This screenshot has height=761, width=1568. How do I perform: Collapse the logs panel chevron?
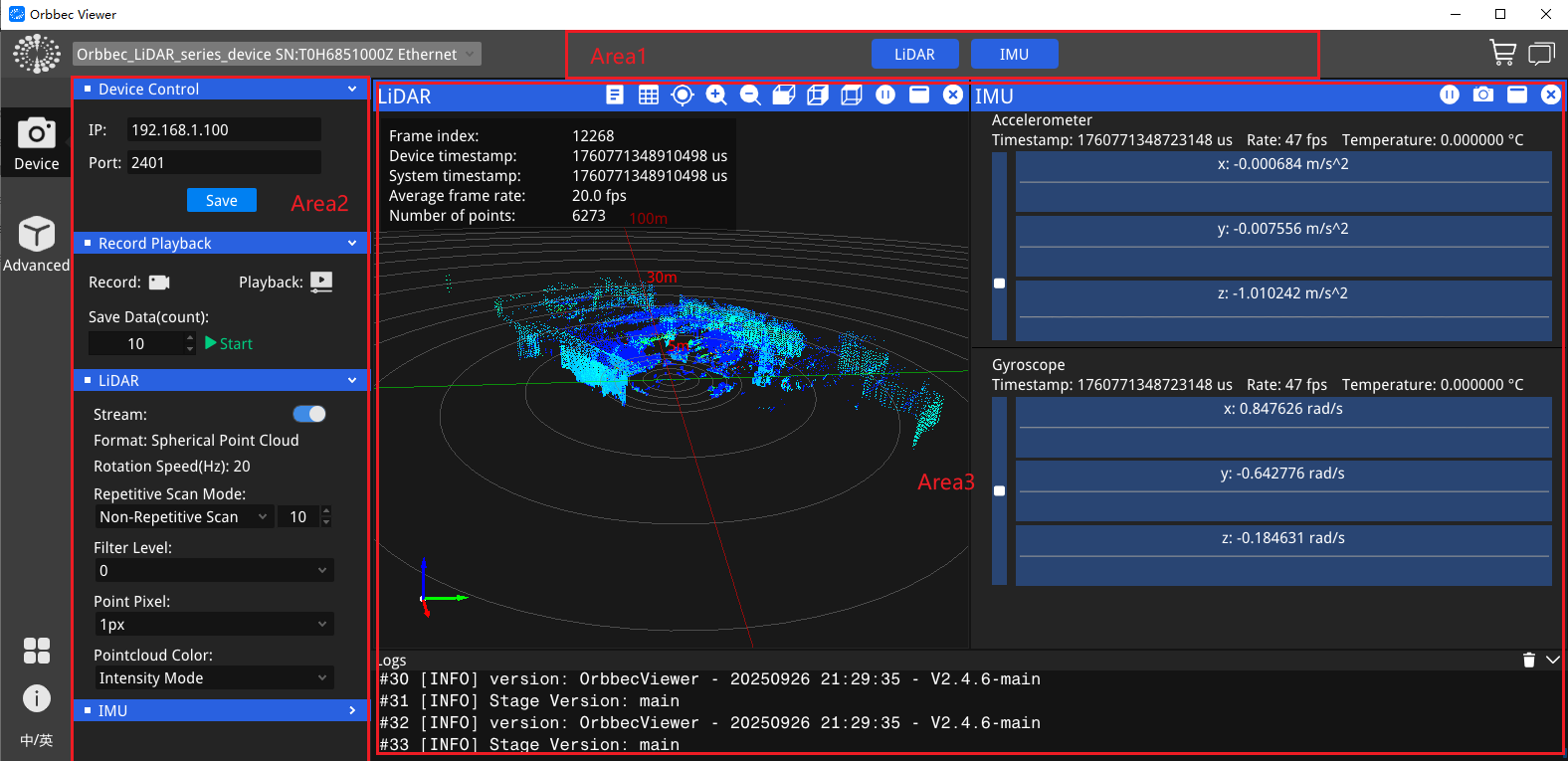click(x=1553, y=661)
